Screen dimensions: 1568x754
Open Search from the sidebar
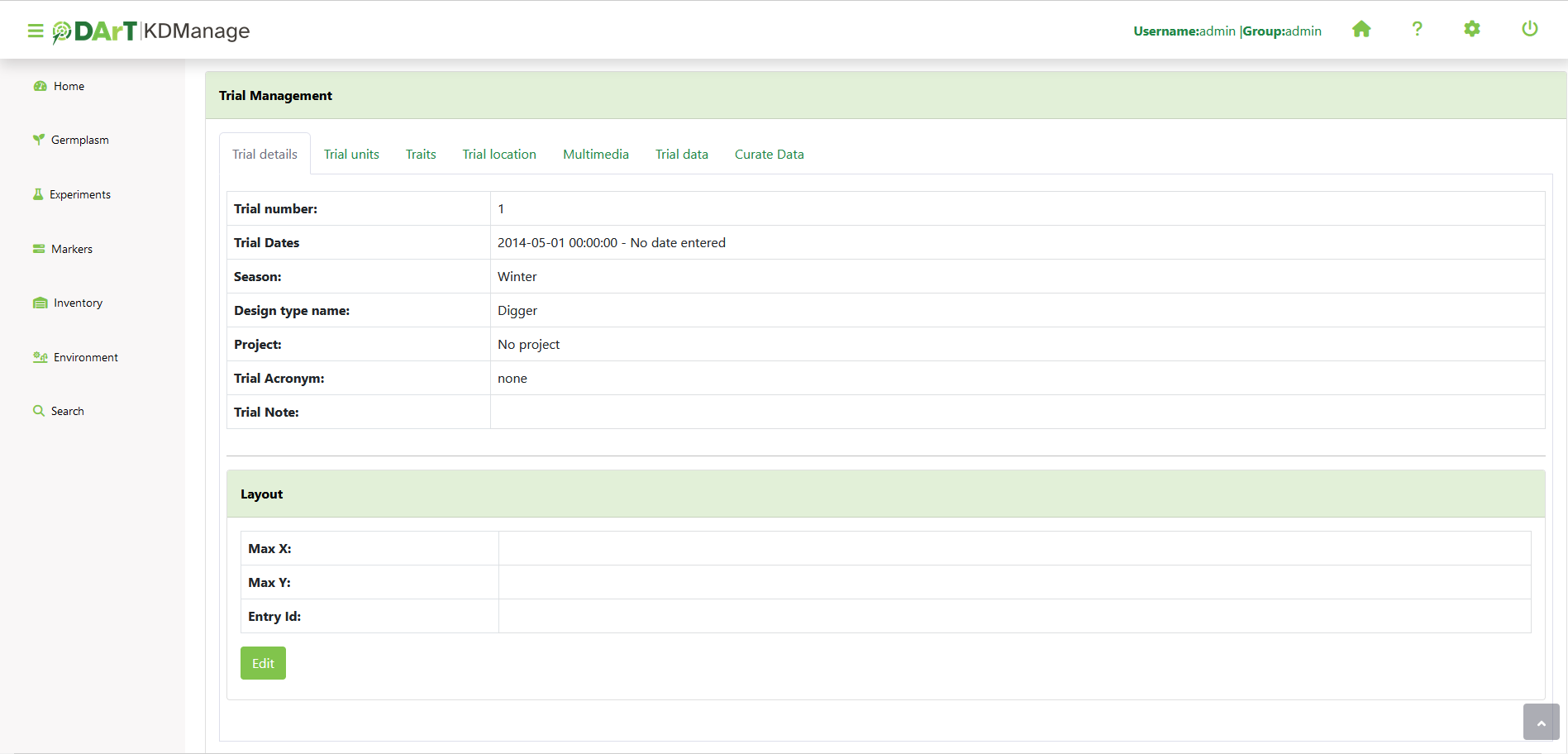[67, 411]
